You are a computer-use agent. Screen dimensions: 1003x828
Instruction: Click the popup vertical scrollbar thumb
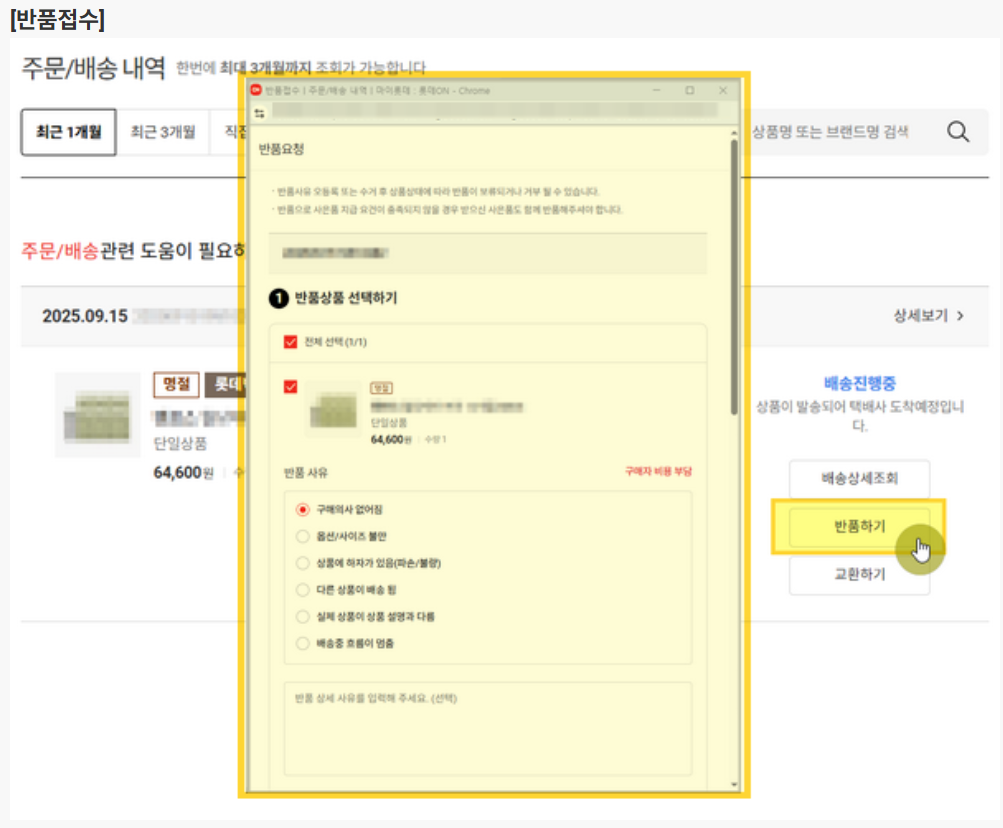tap(734, 277)
